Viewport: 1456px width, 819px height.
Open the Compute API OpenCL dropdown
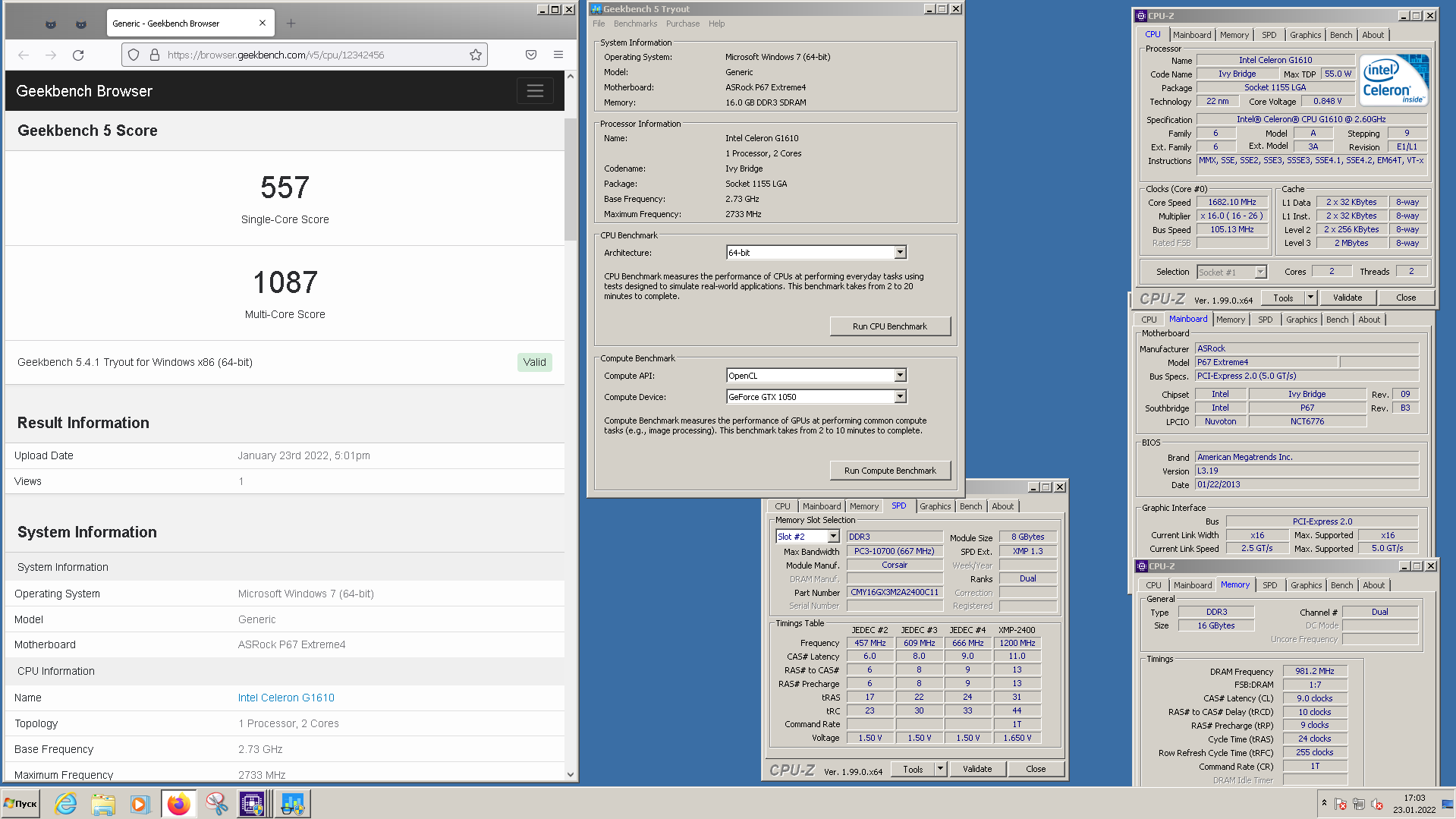point(900,375)
